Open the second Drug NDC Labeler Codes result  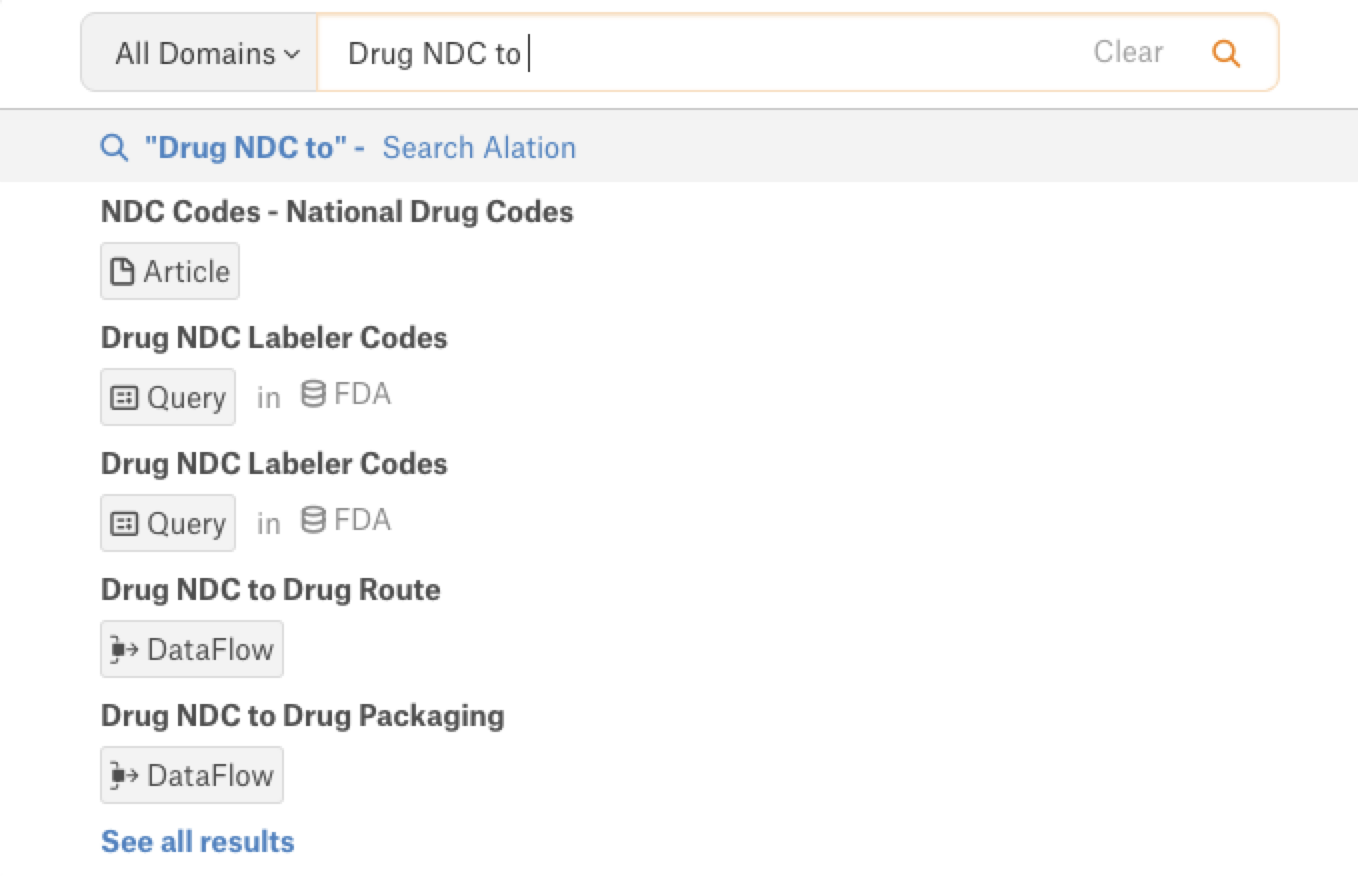coord(274,464)
